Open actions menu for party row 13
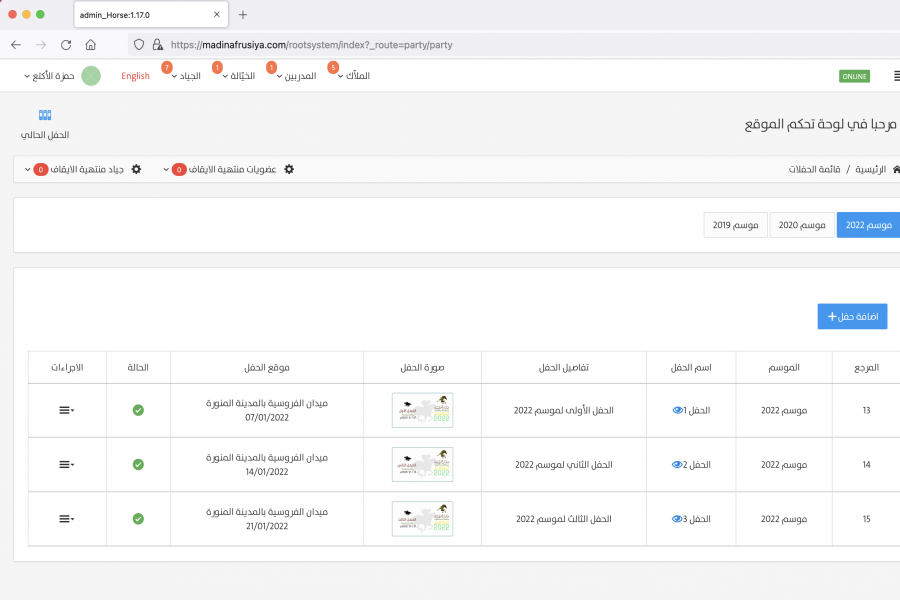This screenshot has width=900, height=600. pyautogui.click(x=66, y=410)
